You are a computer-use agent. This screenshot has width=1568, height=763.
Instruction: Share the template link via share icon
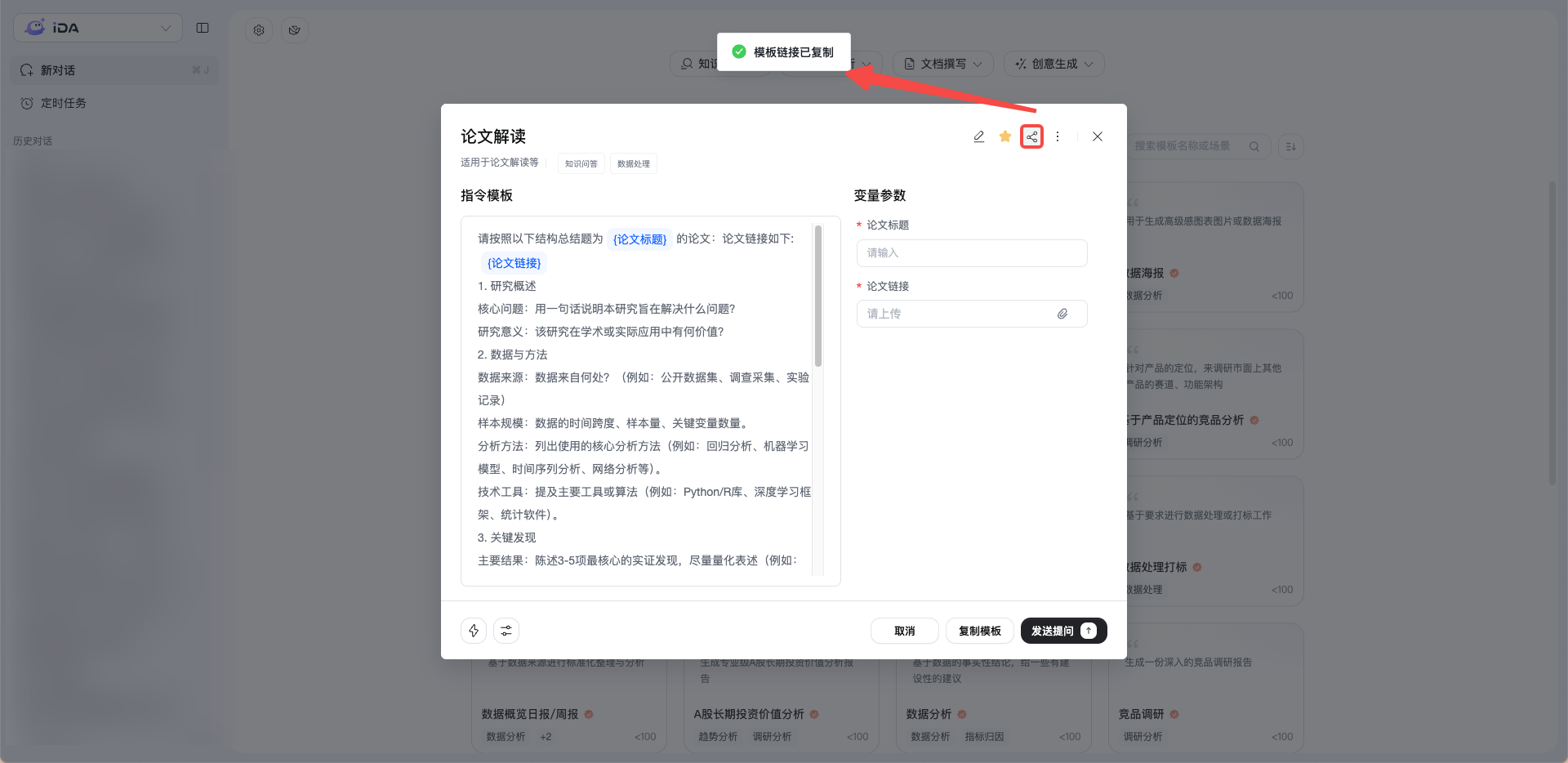[x=1032, y=136]
